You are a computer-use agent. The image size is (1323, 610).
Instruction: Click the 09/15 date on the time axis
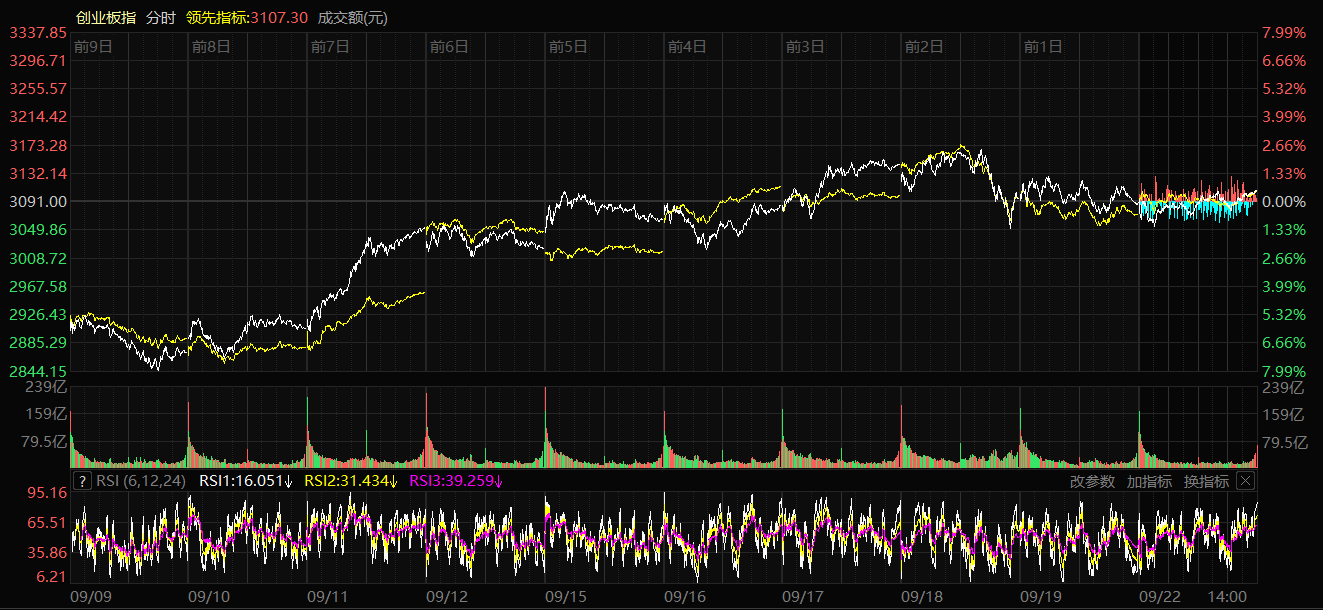tap(566, 596)
